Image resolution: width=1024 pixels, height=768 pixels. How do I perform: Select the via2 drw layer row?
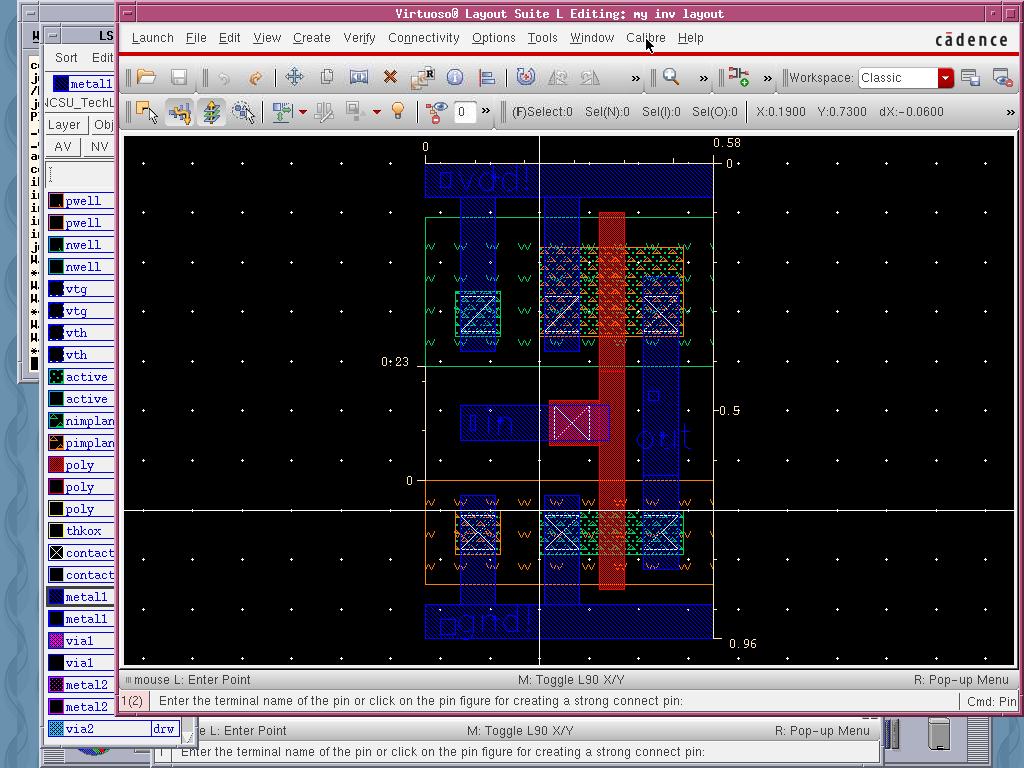(x=112, y=729)
